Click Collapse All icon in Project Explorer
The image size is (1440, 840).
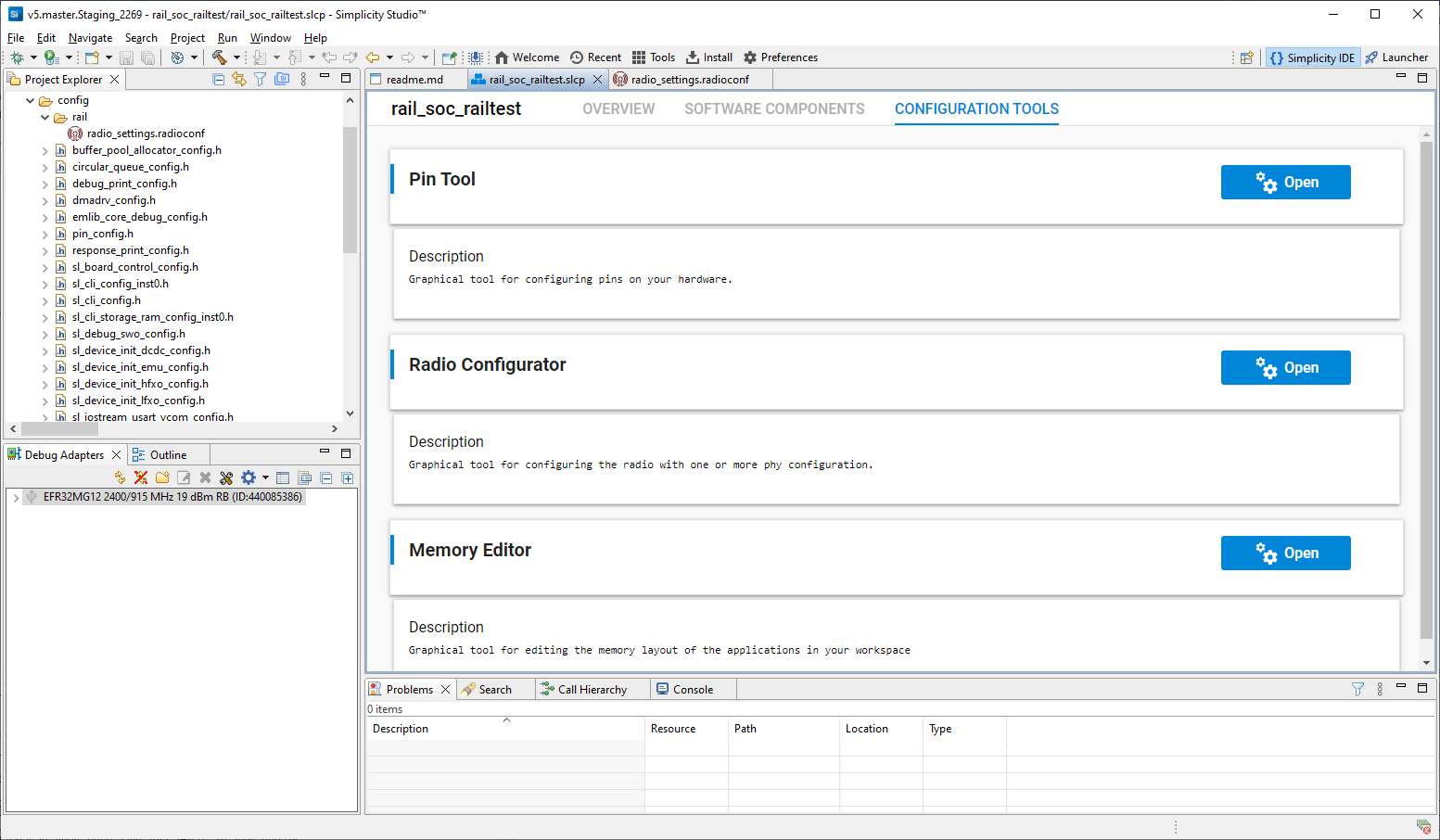click(219, 80)
